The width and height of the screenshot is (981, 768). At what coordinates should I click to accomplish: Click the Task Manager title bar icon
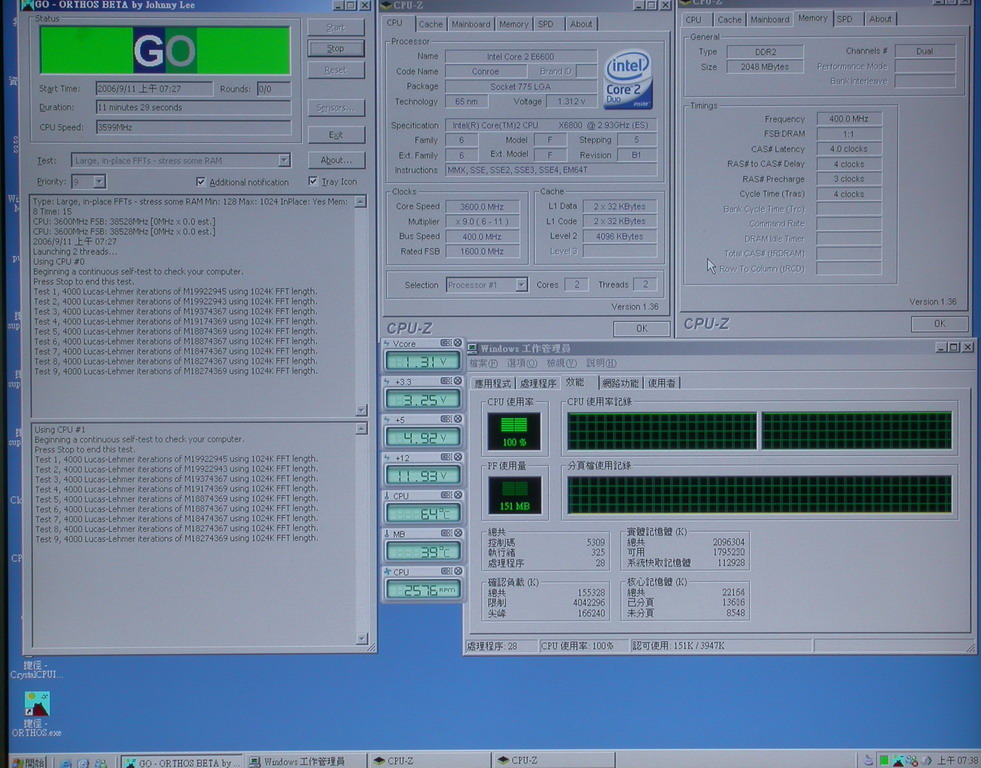click(x=472, y=348)
